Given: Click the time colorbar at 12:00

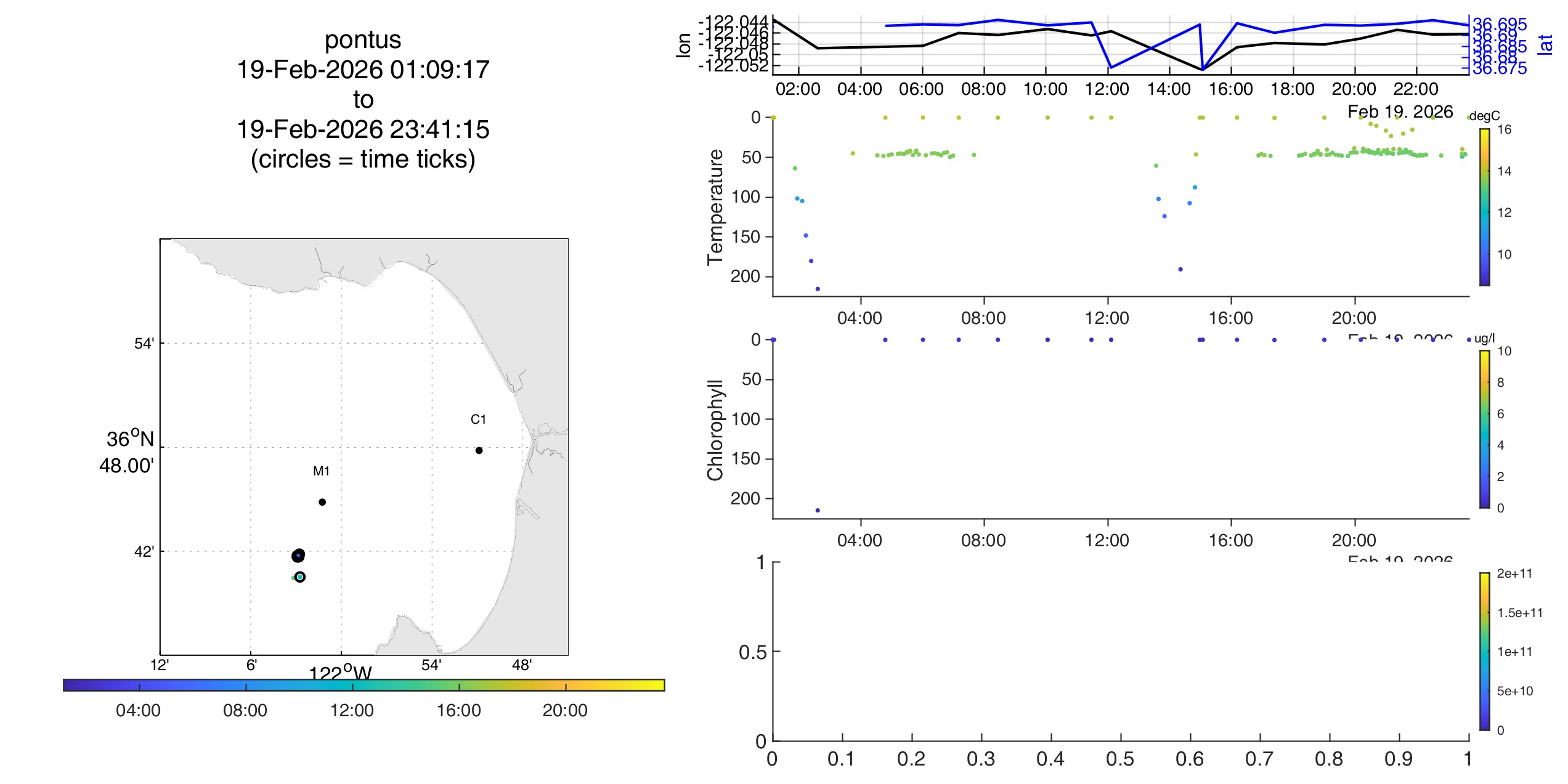Looking at the screenshot, I should pos(352,685).
